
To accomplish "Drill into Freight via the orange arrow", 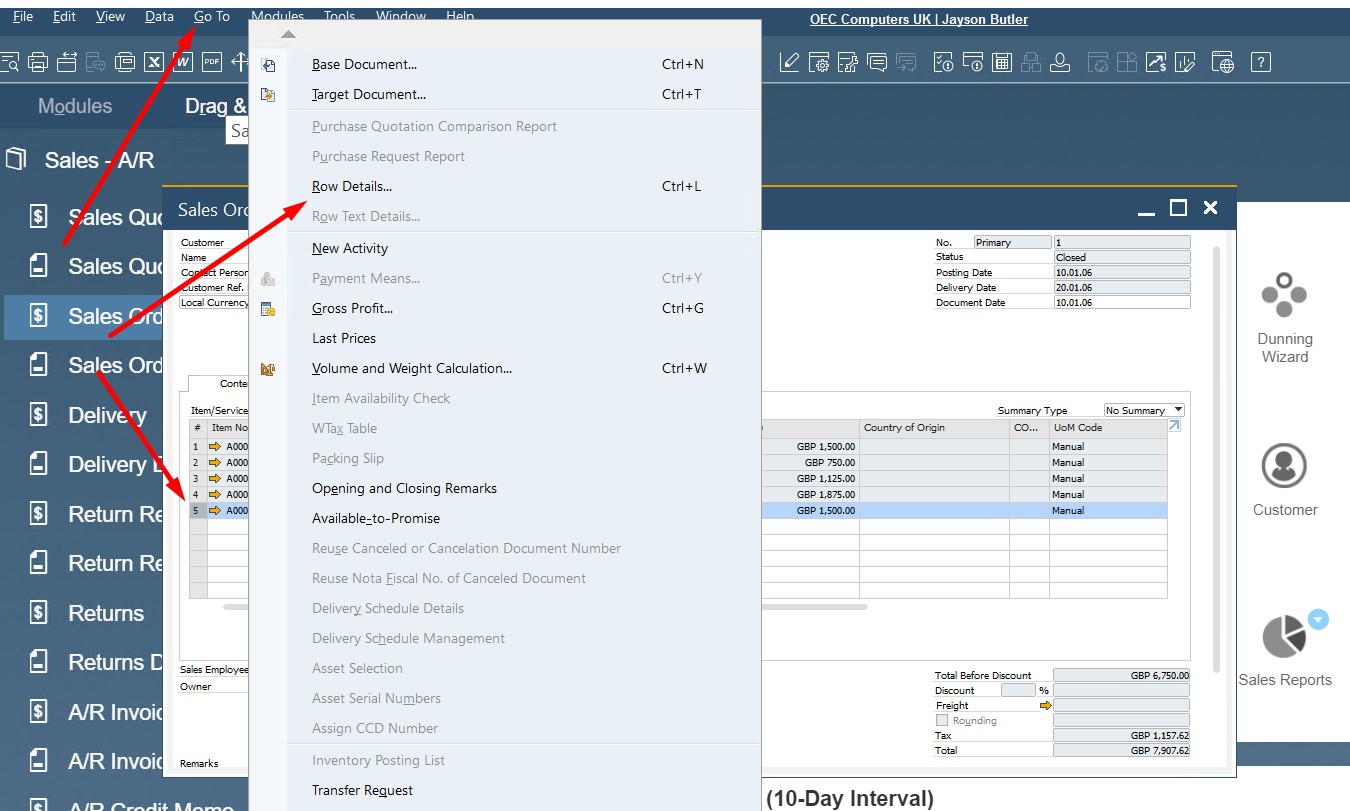I will [x=1046, y=705].
